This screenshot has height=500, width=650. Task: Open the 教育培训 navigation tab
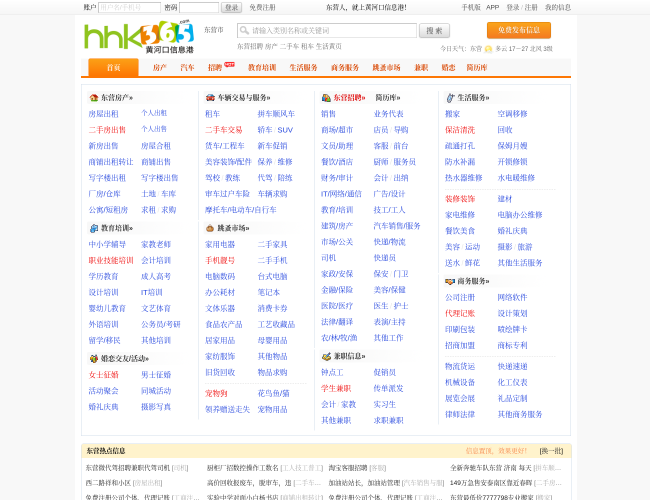262,68
